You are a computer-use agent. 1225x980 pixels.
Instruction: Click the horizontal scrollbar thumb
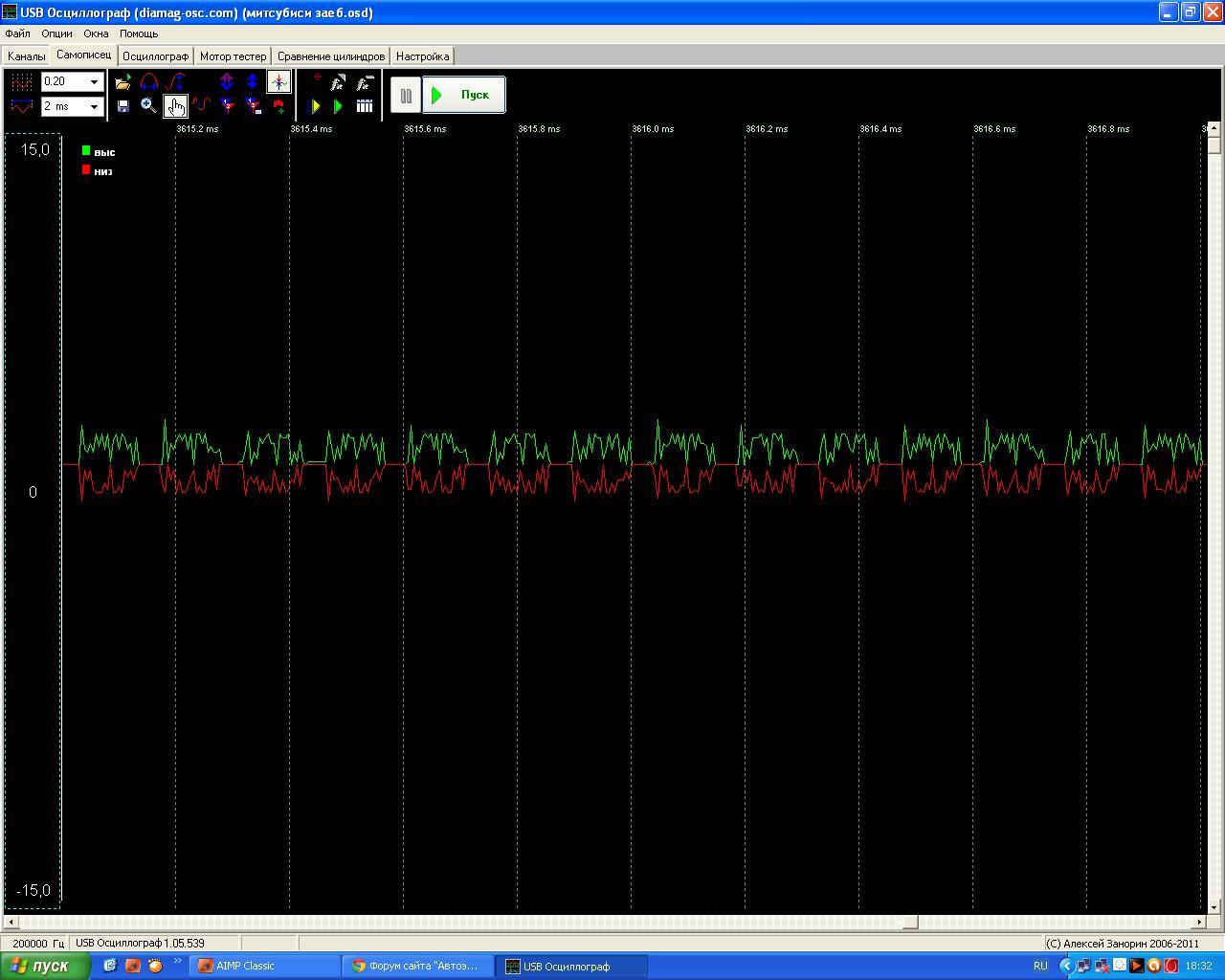[x=910, y=923]
